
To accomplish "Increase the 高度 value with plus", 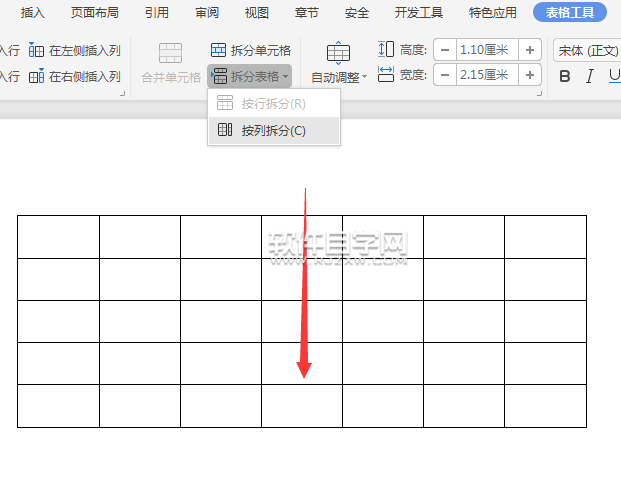I will point(530,50).
